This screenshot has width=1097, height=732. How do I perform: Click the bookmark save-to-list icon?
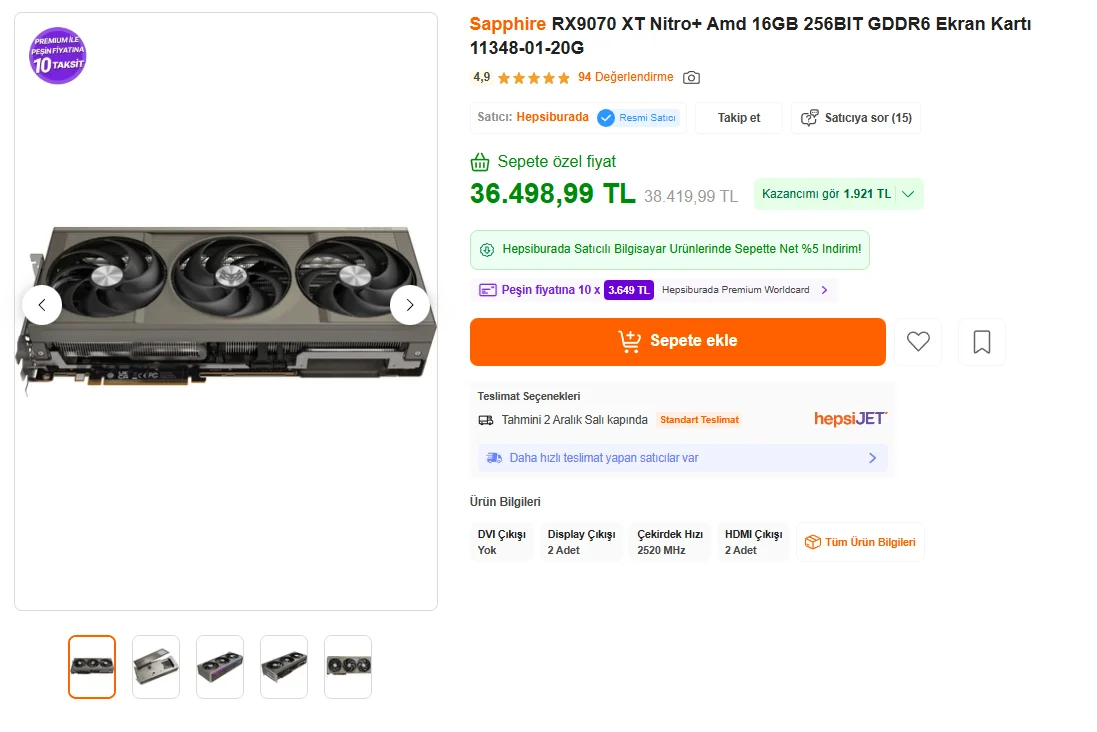tap(982, 342)
